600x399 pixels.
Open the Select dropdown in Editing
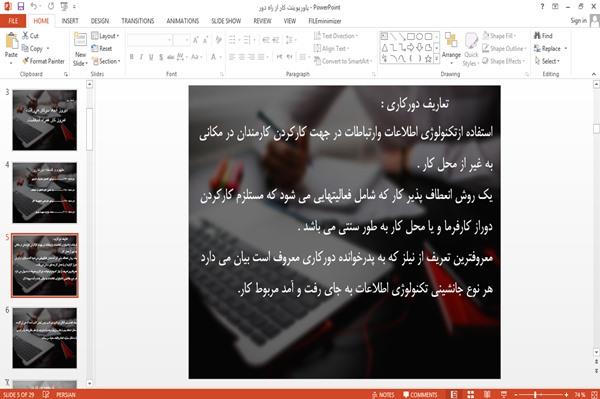pyautogui.click(x=547, y=61)
